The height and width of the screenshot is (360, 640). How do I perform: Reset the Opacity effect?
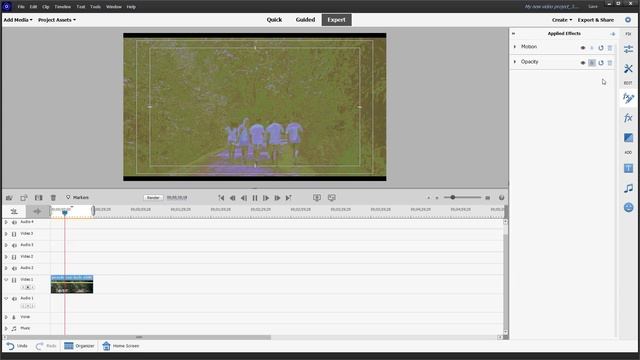pyautogui.click(x=601, y=62)
